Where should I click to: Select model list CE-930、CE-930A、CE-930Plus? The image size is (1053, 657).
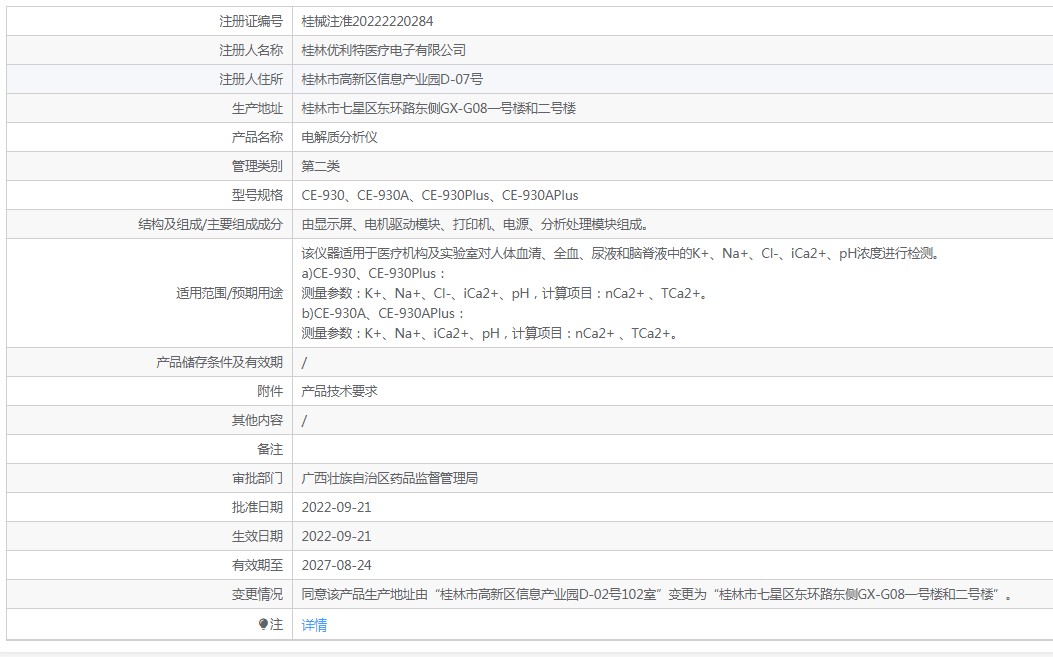[440, 195]
